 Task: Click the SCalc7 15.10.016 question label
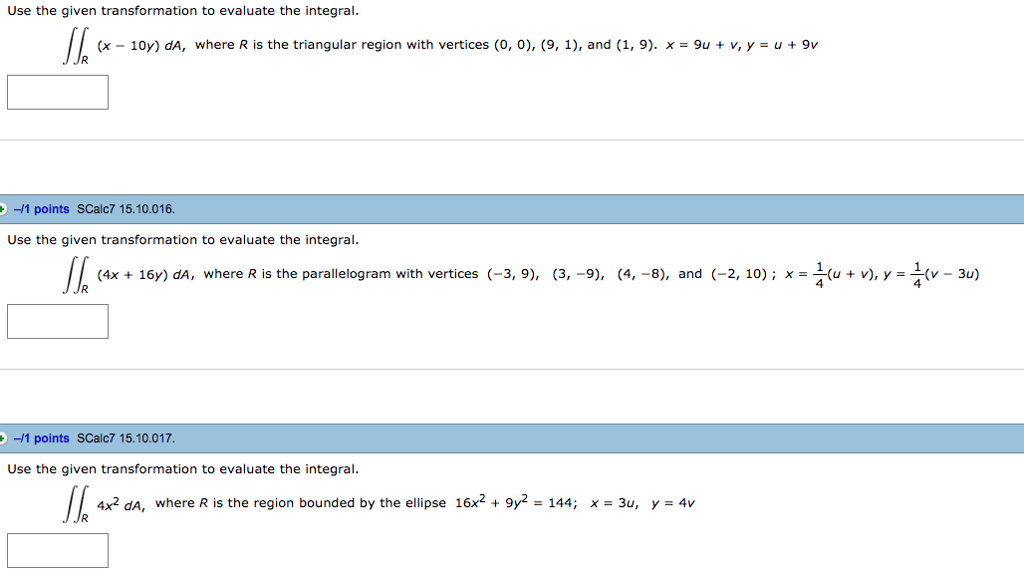(126, 210)
